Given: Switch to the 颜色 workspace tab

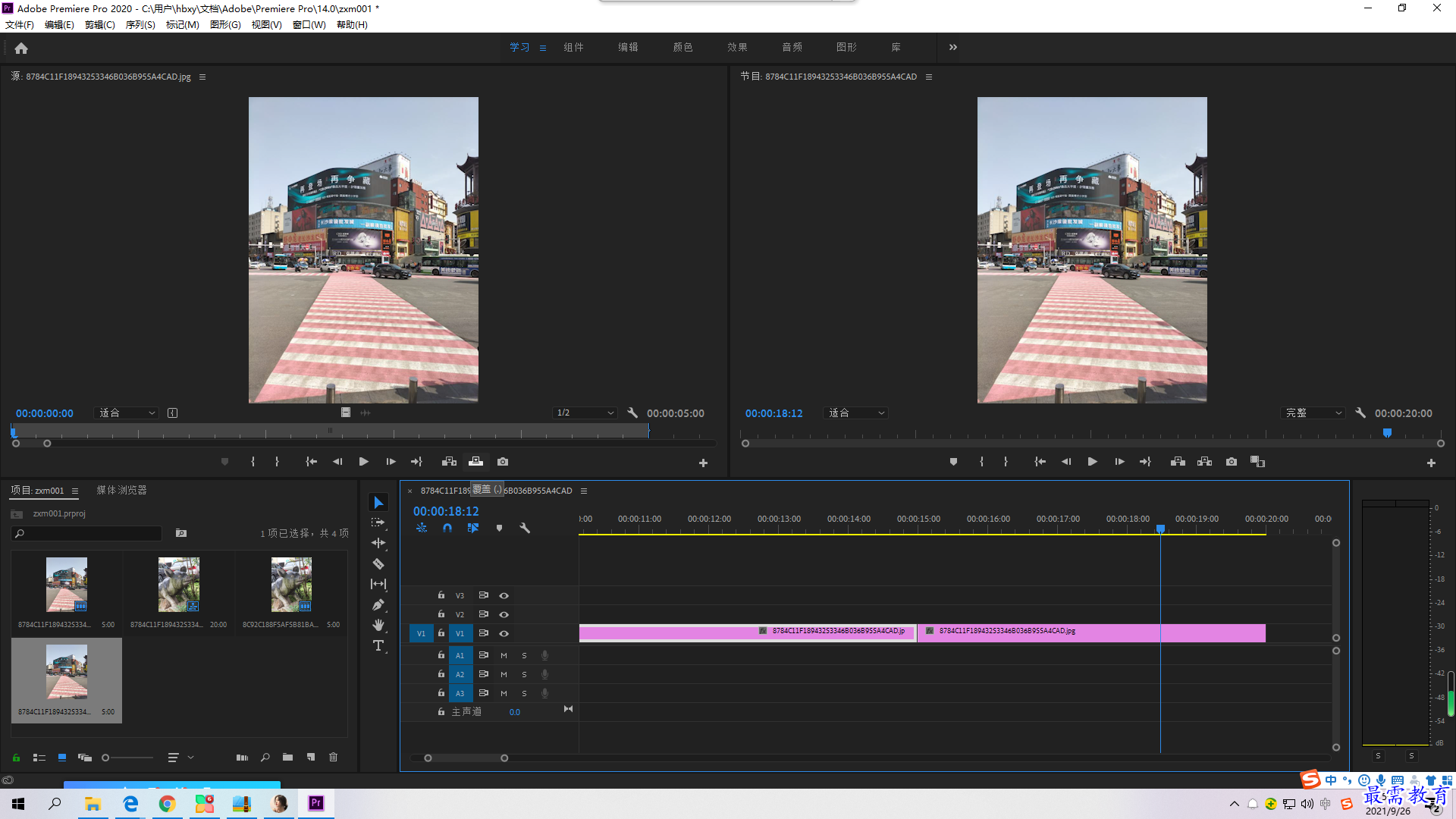Looking at the screenshot, I should point(682,47).
